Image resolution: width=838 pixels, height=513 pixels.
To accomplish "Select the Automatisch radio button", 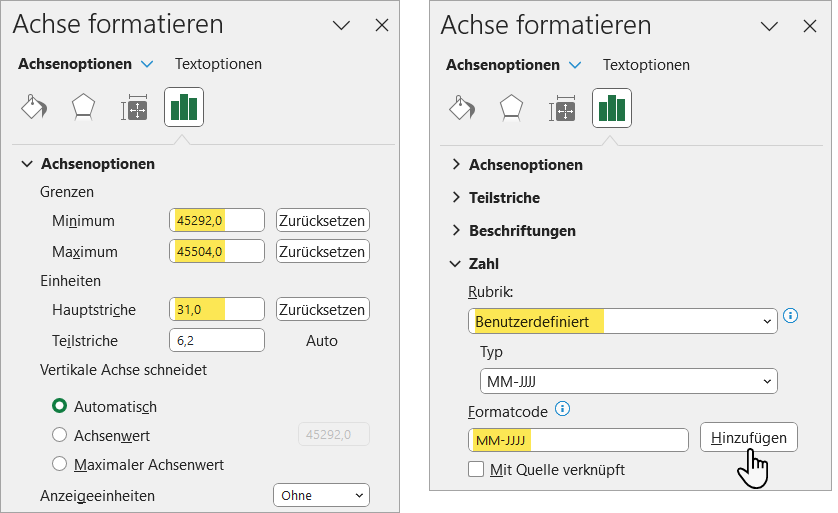I will [x=59, y=406].
